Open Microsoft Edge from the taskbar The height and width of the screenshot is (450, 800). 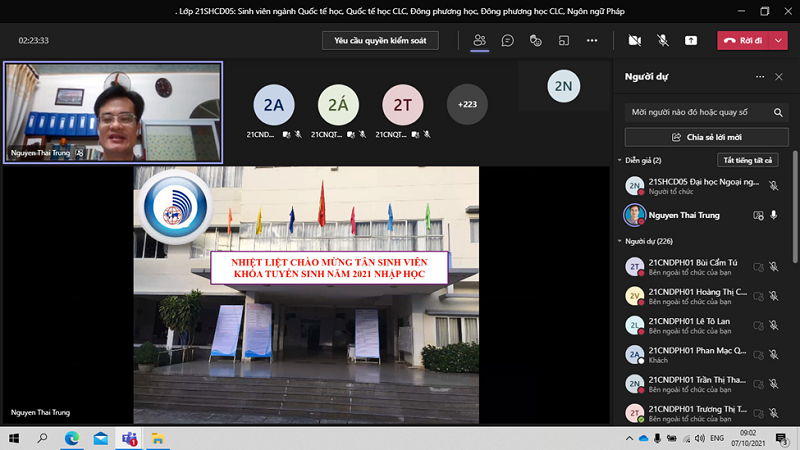[x=72, y=438]
